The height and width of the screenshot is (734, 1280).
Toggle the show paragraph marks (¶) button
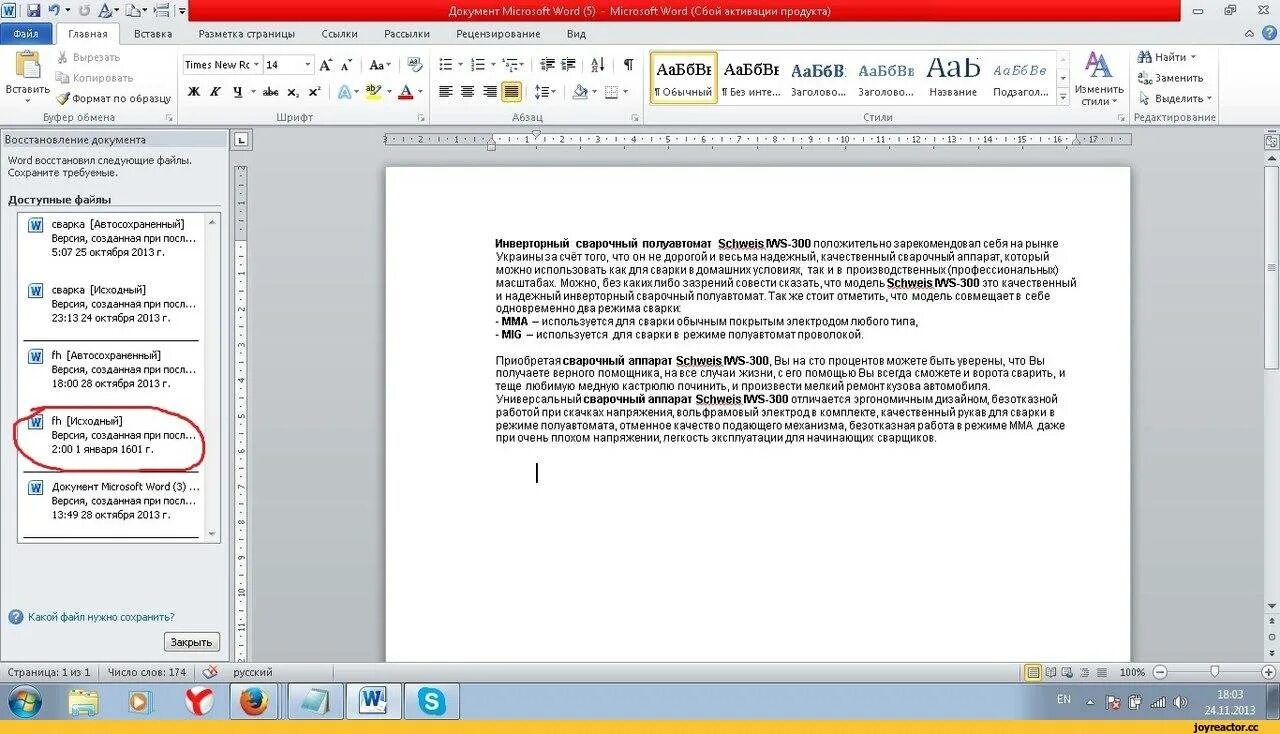coord(628,64)
